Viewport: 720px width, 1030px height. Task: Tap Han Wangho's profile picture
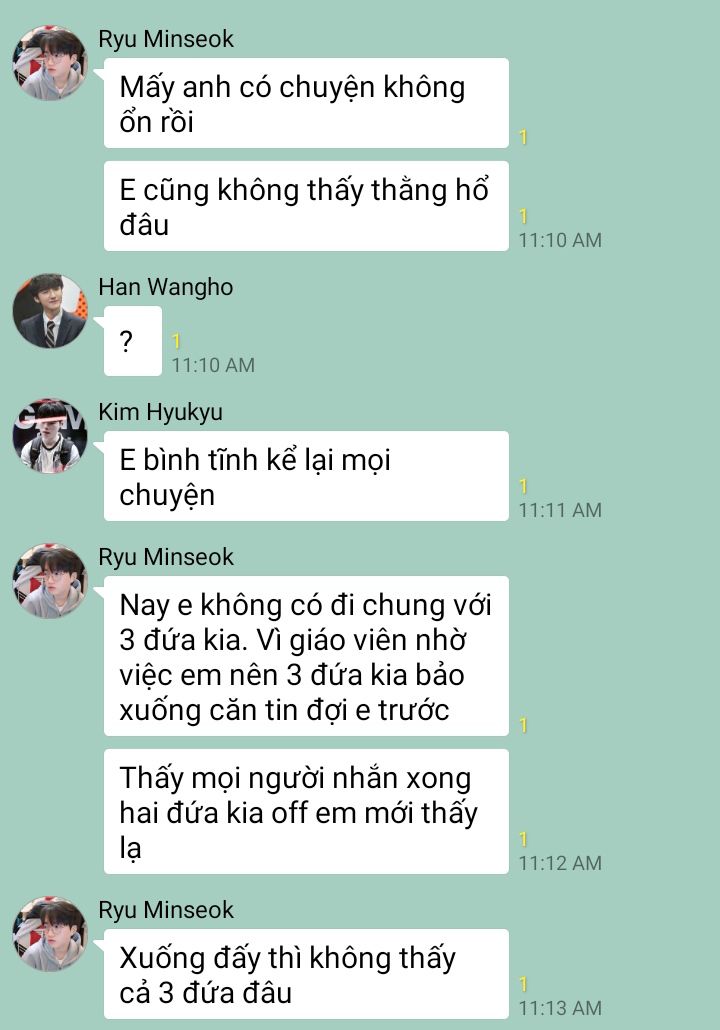tap(50, 311)
